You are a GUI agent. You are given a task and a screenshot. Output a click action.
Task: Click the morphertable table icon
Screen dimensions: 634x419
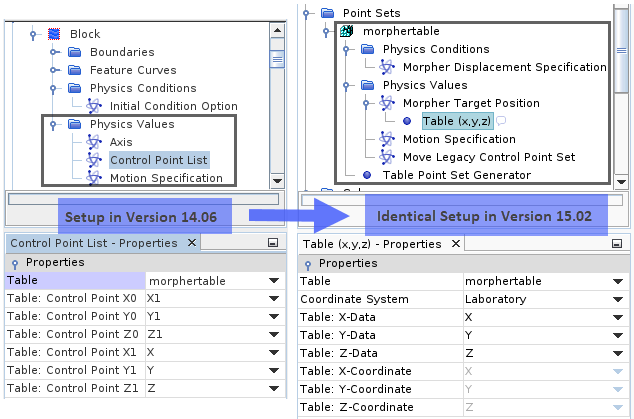[347, 31]
